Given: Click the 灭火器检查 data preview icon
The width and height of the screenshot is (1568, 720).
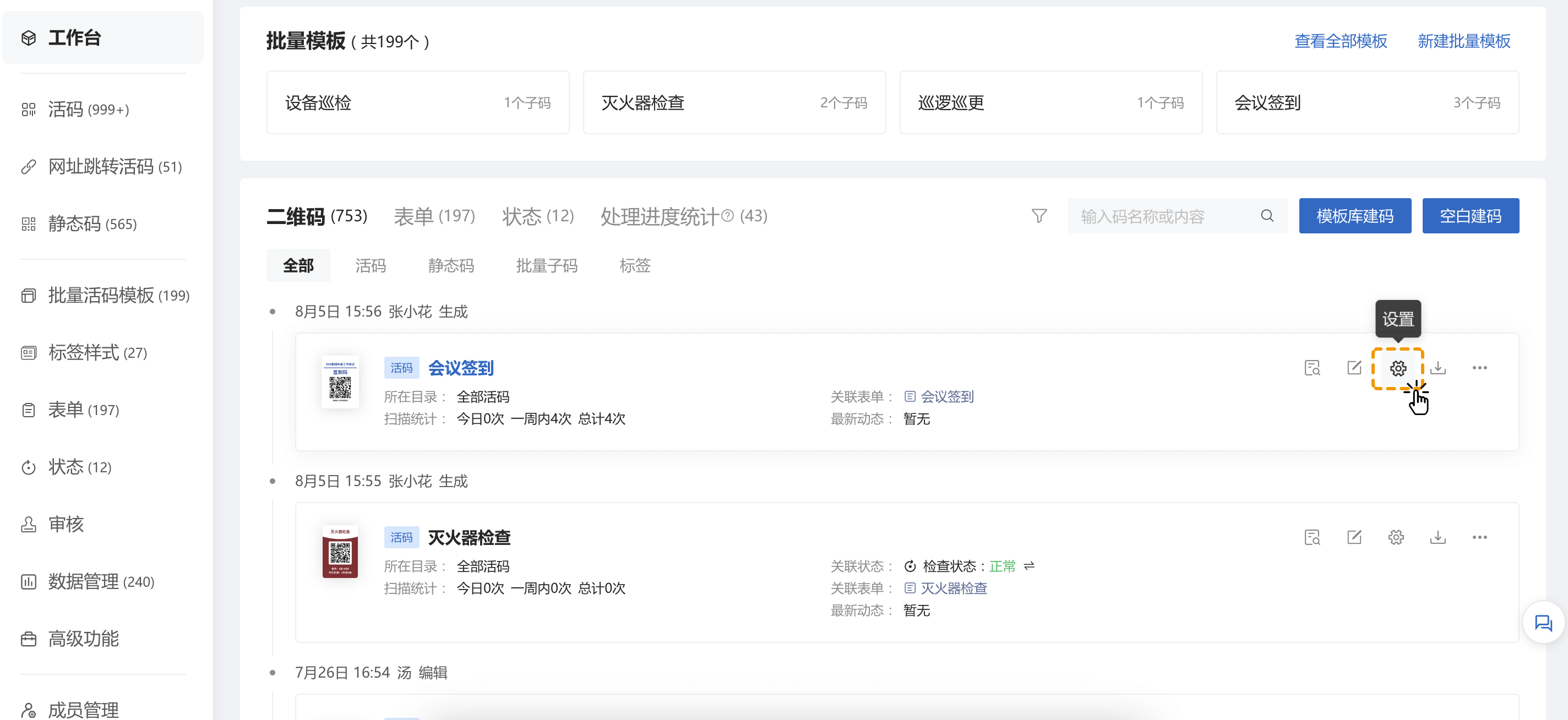Looking at the screenshot, I should coord(1312,537).
